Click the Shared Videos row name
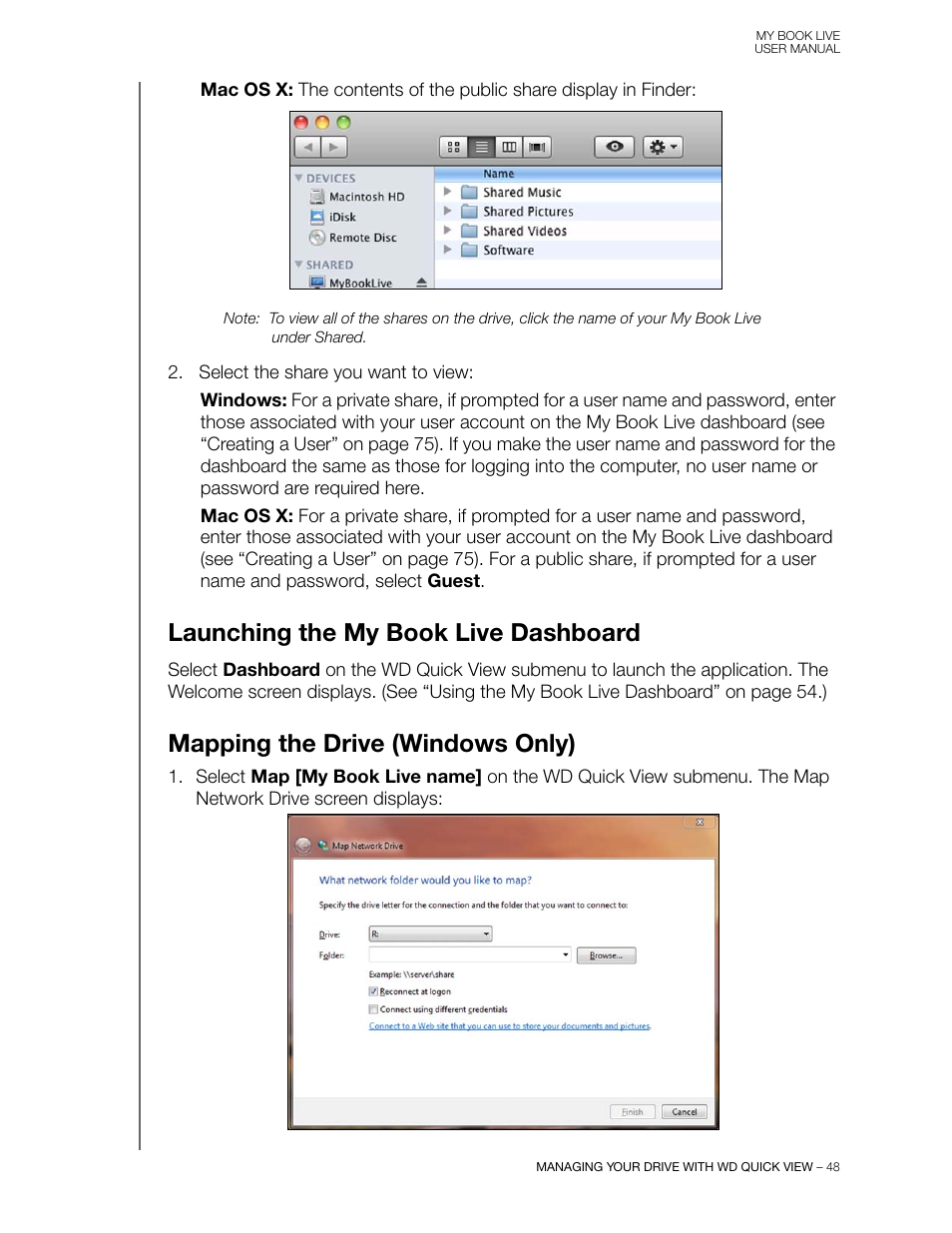This screenshot has height=1233, width=952. point(525,231)
